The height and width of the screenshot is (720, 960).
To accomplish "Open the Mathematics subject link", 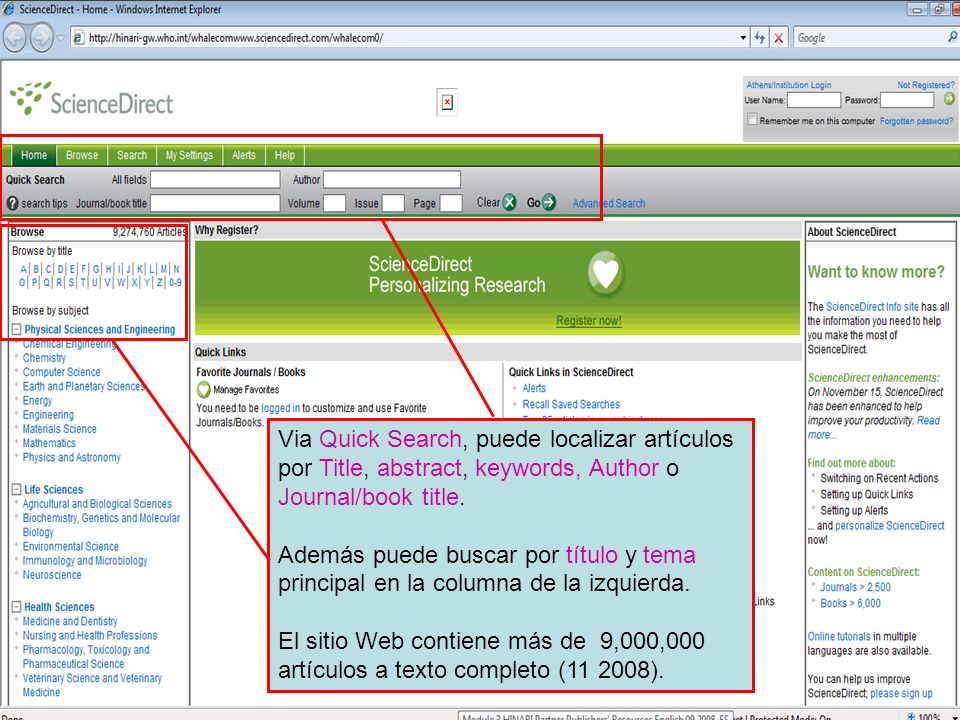I will tap(49, 443).
